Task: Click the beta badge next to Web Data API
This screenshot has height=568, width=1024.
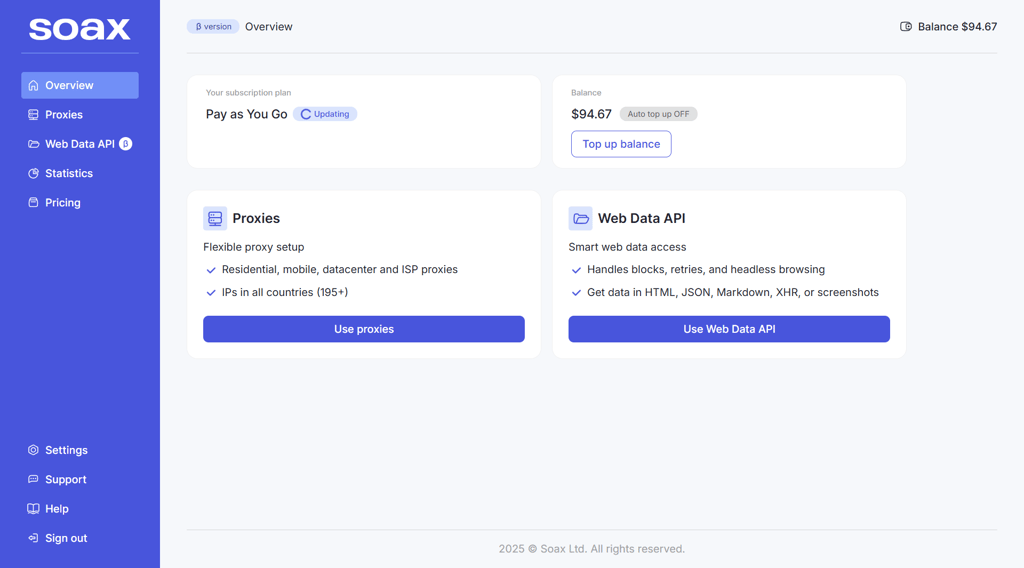Action: tap(125, 144)
